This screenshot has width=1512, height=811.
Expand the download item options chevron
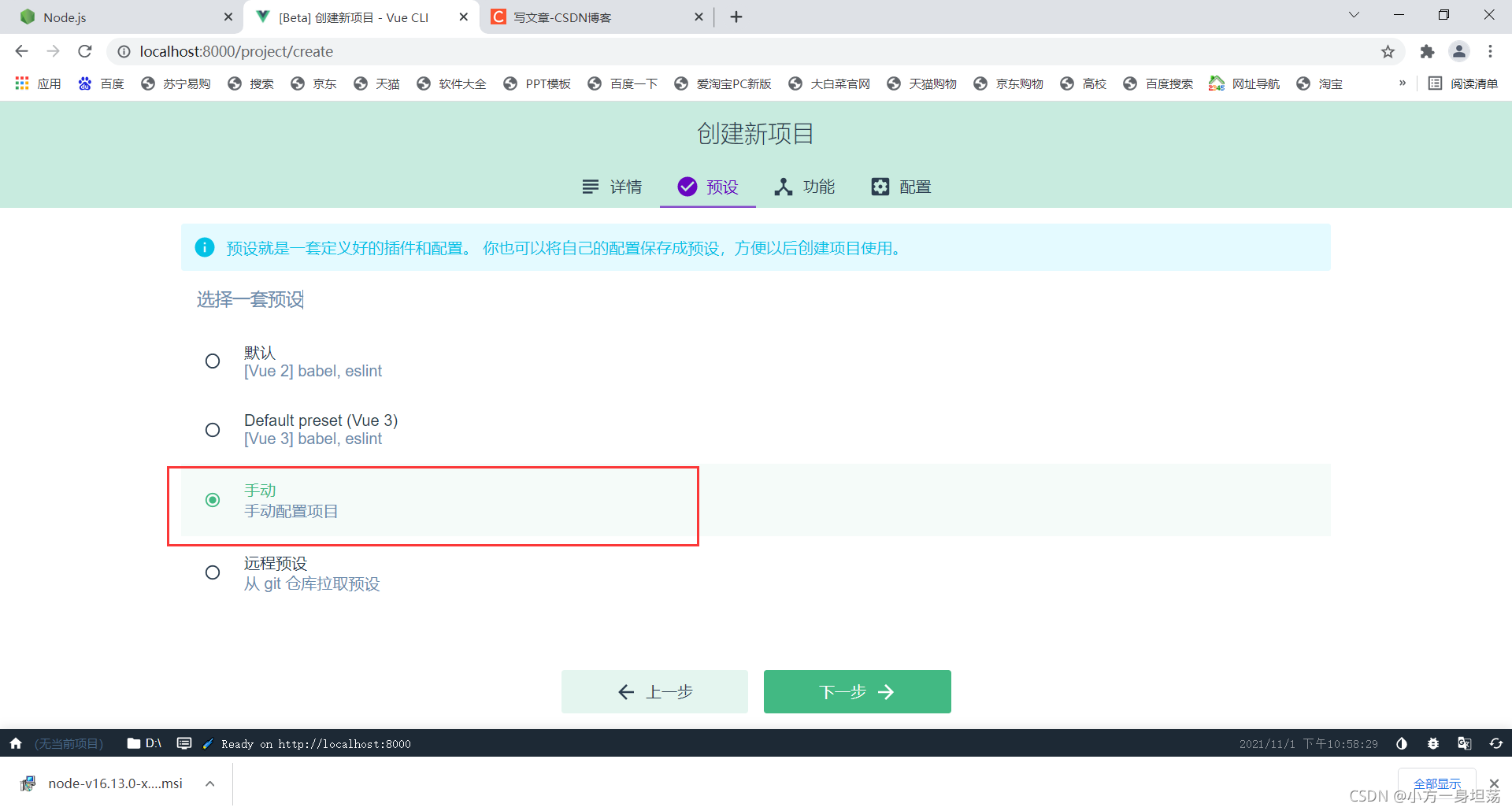coord(210,783)
